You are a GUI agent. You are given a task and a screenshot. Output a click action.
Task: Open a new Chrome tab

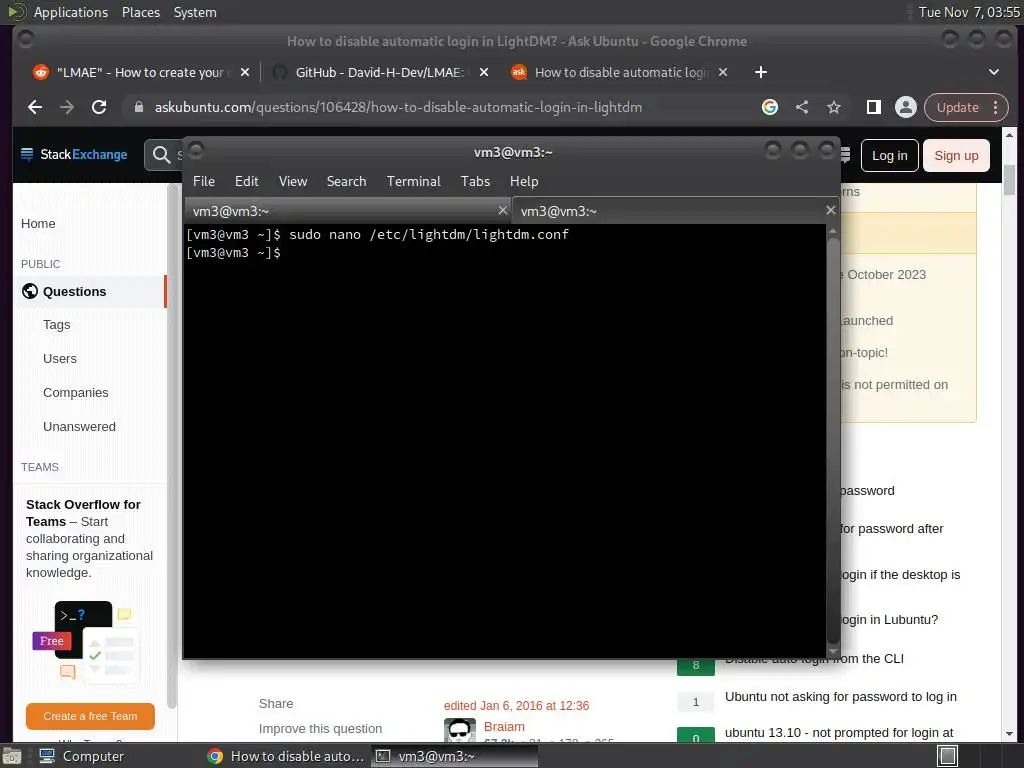click(761, 72)
